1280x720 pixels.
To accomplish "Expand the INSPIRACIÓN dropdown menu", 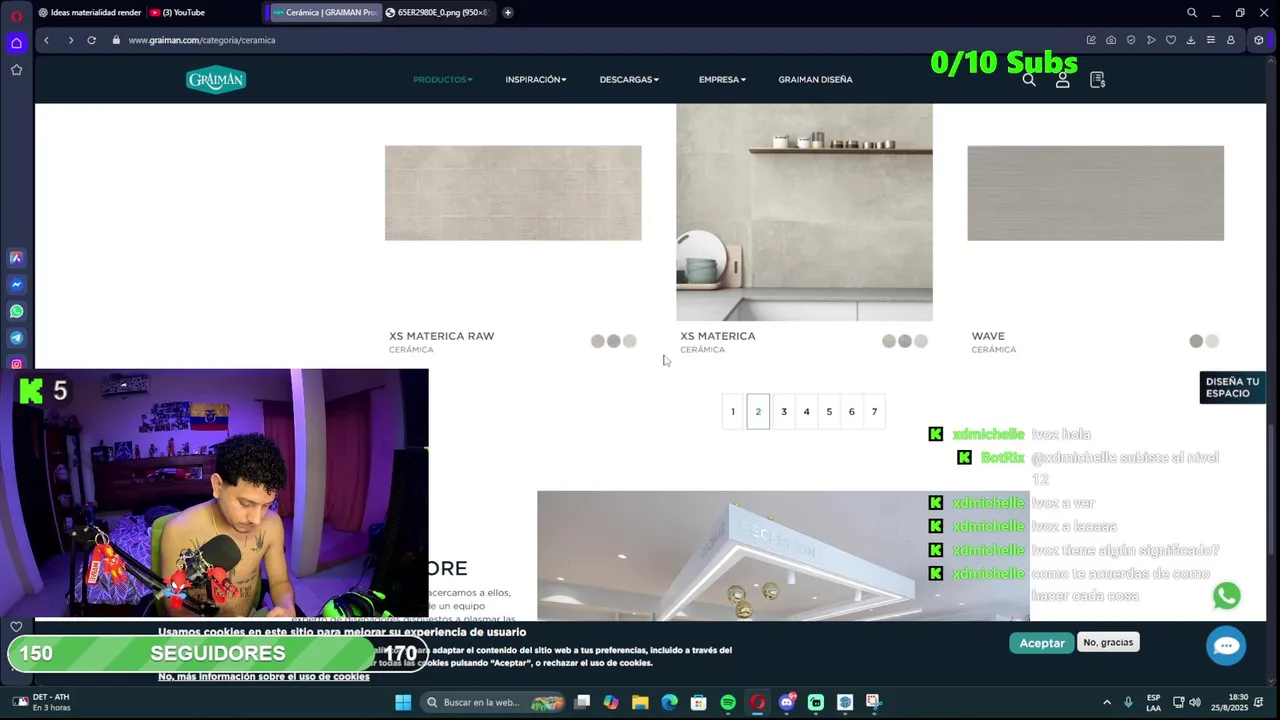I will (536, 80).
